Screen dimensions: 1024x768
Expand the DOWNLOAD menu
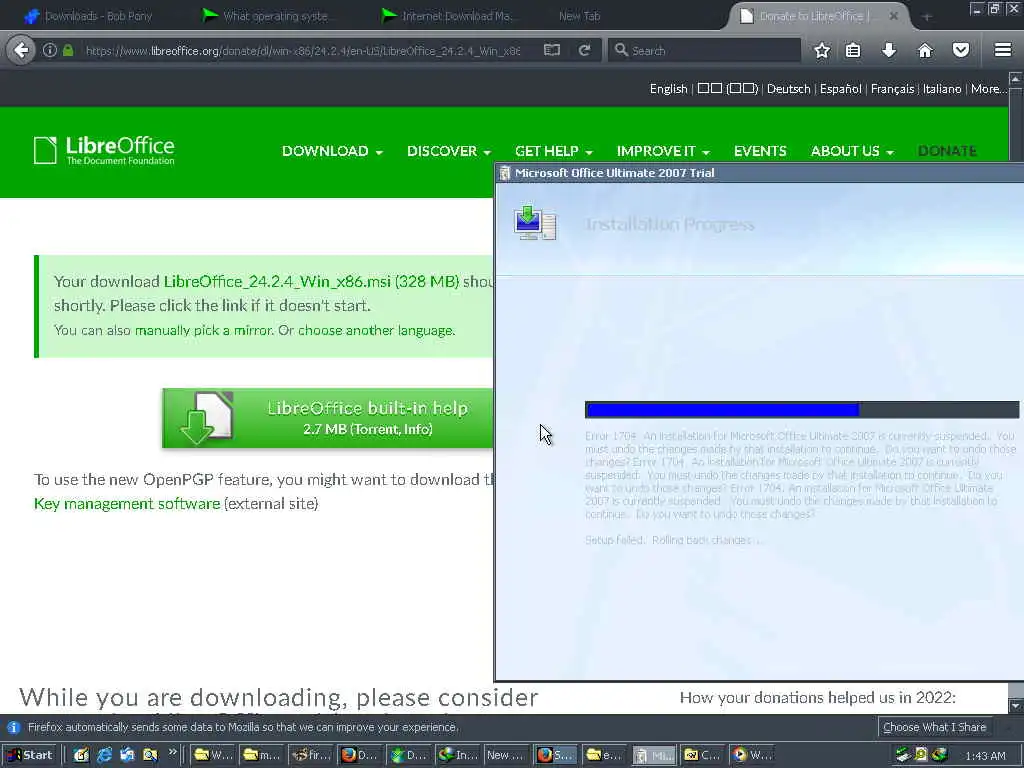332,151
